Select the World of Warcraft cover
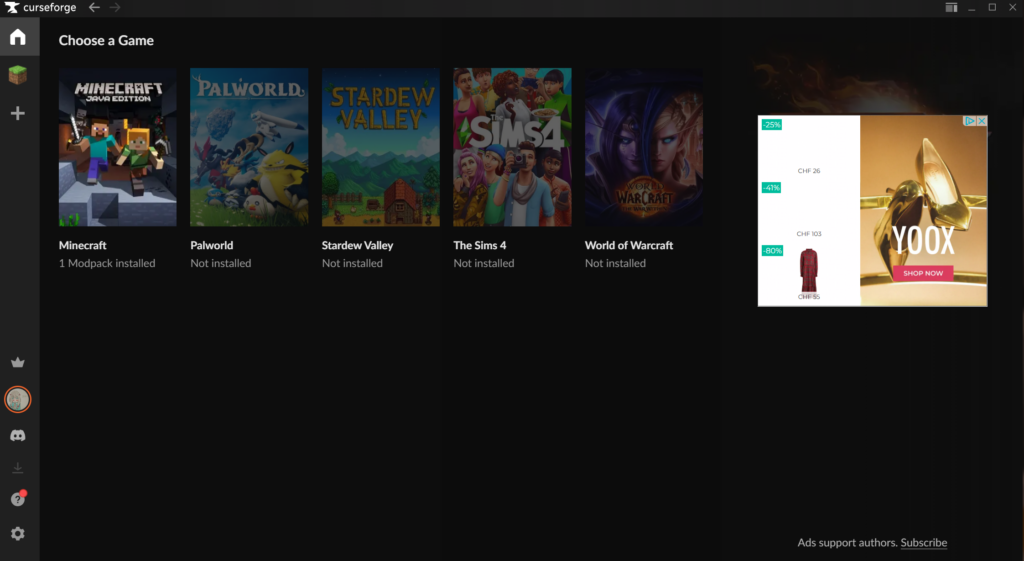This screenshot has height=561, width=1024. [643, 147]
